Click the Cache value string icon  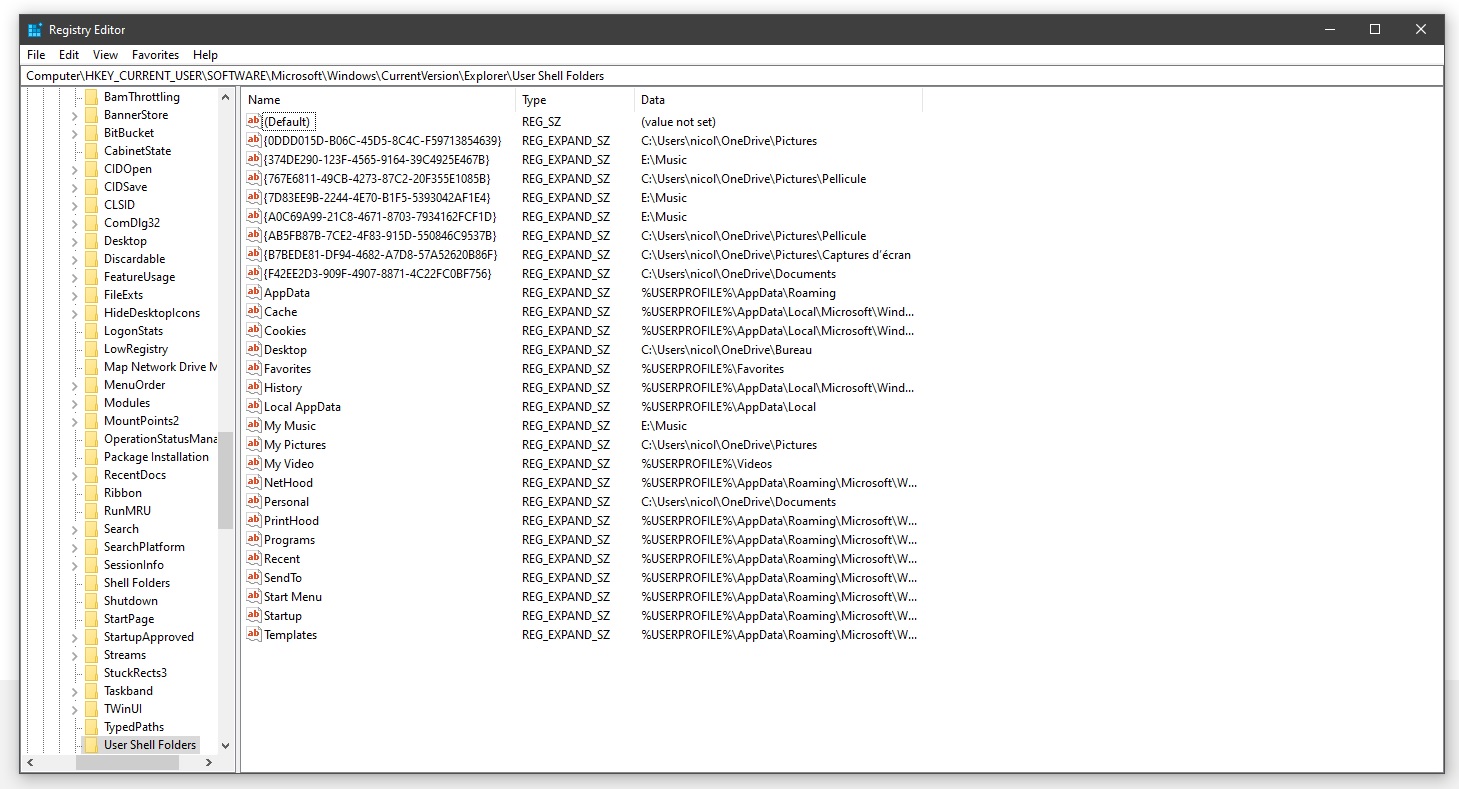[x=253, y=312]
